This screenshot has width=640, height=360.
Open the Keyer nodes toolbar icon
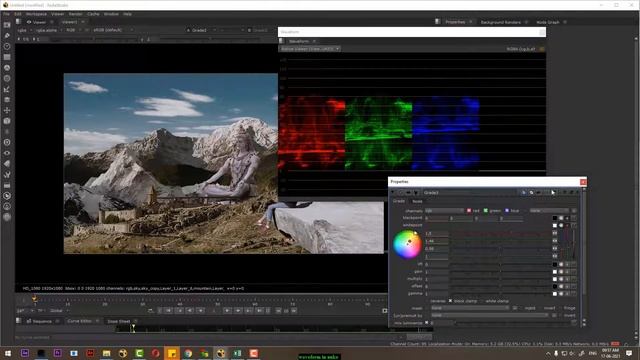click(7, 89)
